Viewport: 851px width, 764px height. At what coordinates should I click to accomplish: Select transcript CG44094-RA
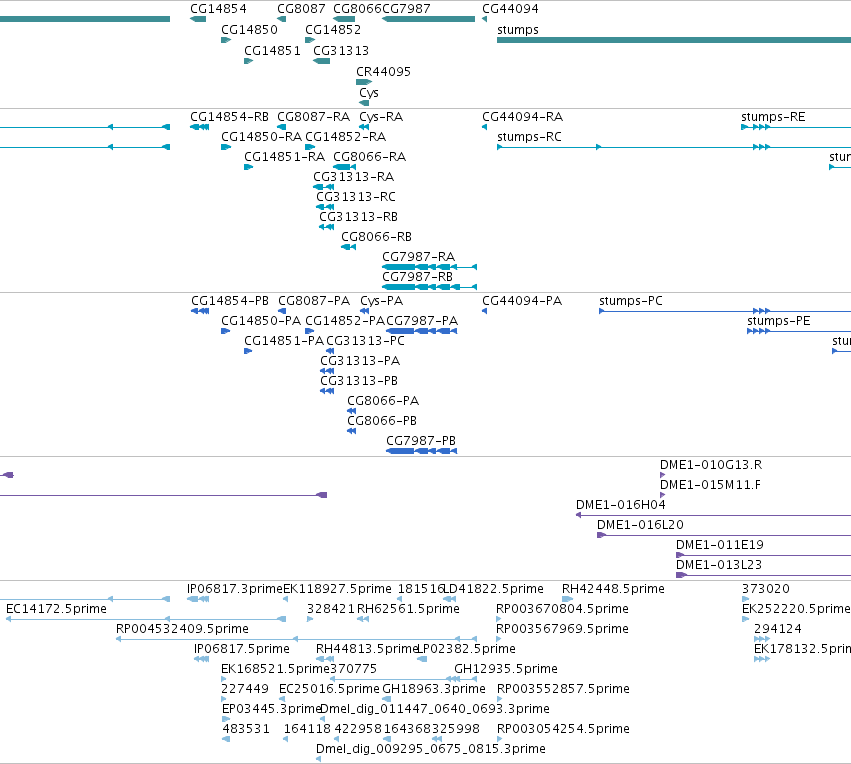(x=522, y=117)
